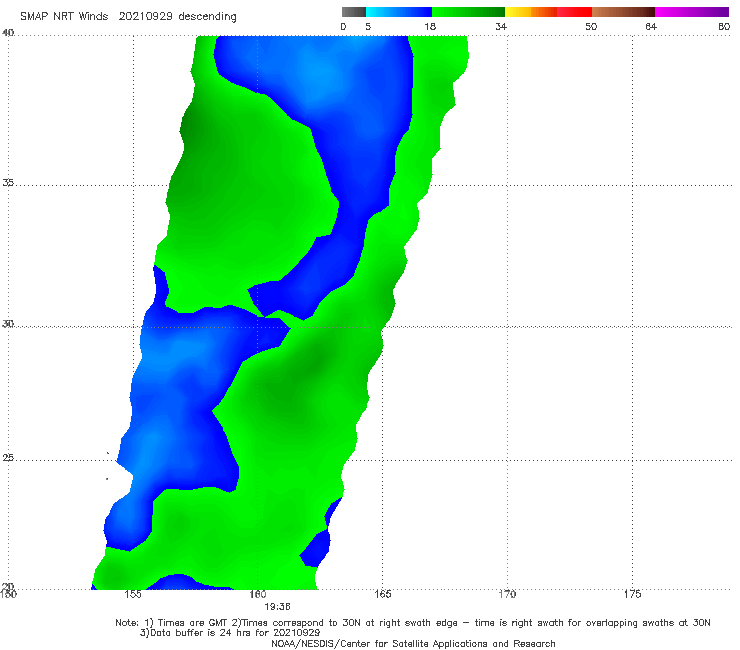The image size is (740, 650).
Task: Click the magenta-purple segment of the color bar
Action: click(692, 12)
